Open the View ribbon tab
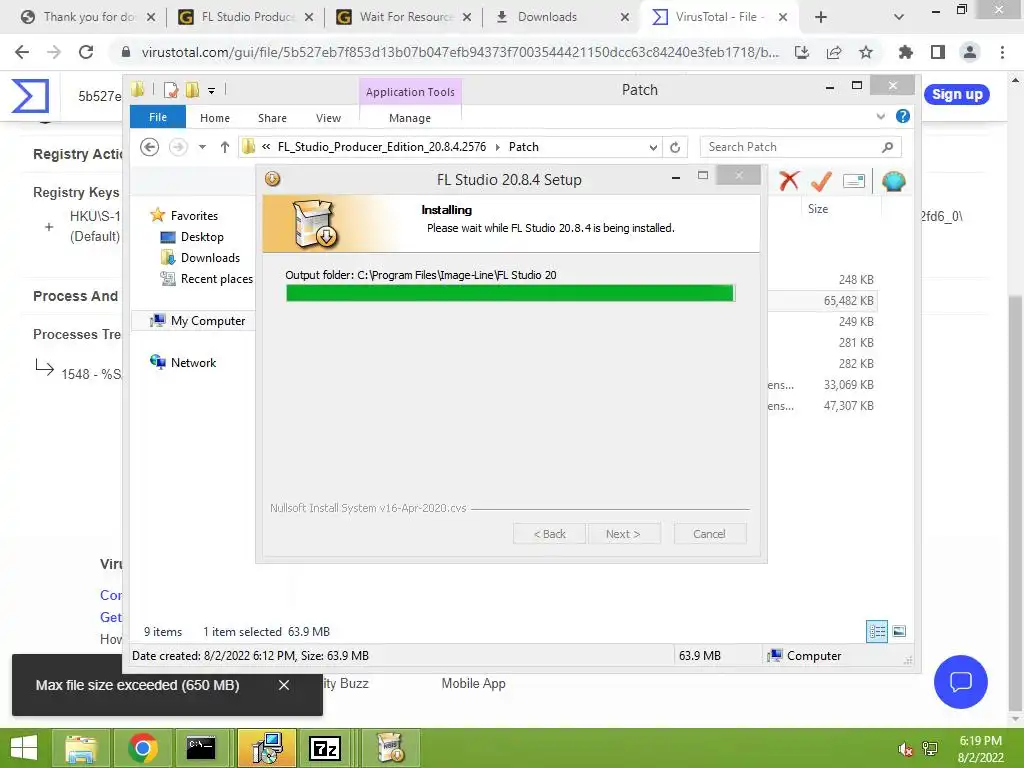Image resolution: width=1024 pixels, height=768 pixels. (x=328, y=118)
